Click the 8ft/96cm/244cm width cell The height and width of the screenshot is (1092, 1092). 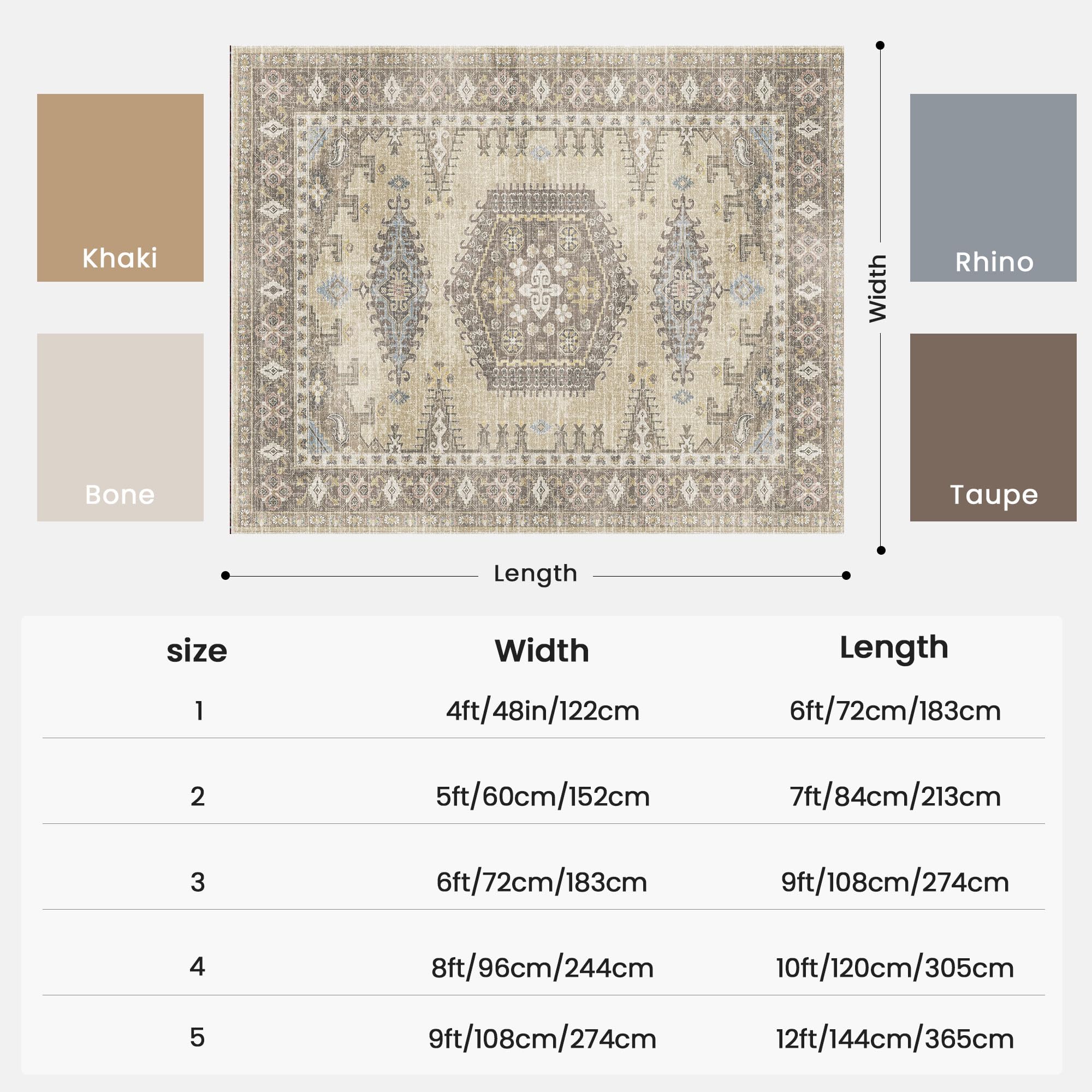pyautogui.click(x=543, y=968)
